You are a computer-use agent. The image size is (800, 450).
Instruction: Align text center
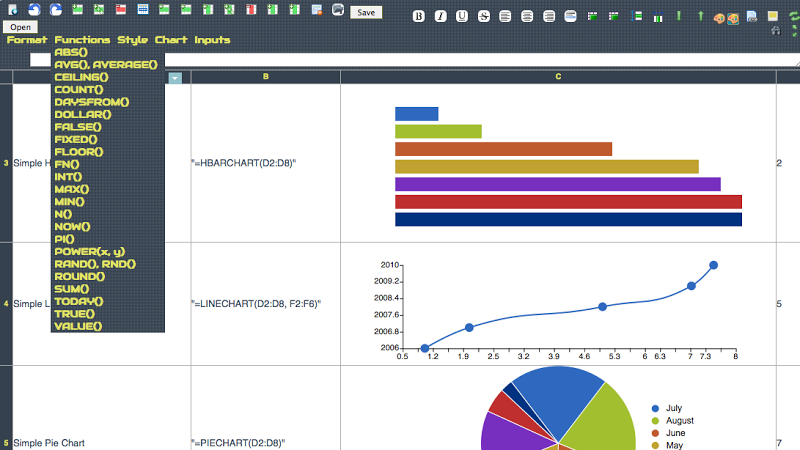pos(527,16)
